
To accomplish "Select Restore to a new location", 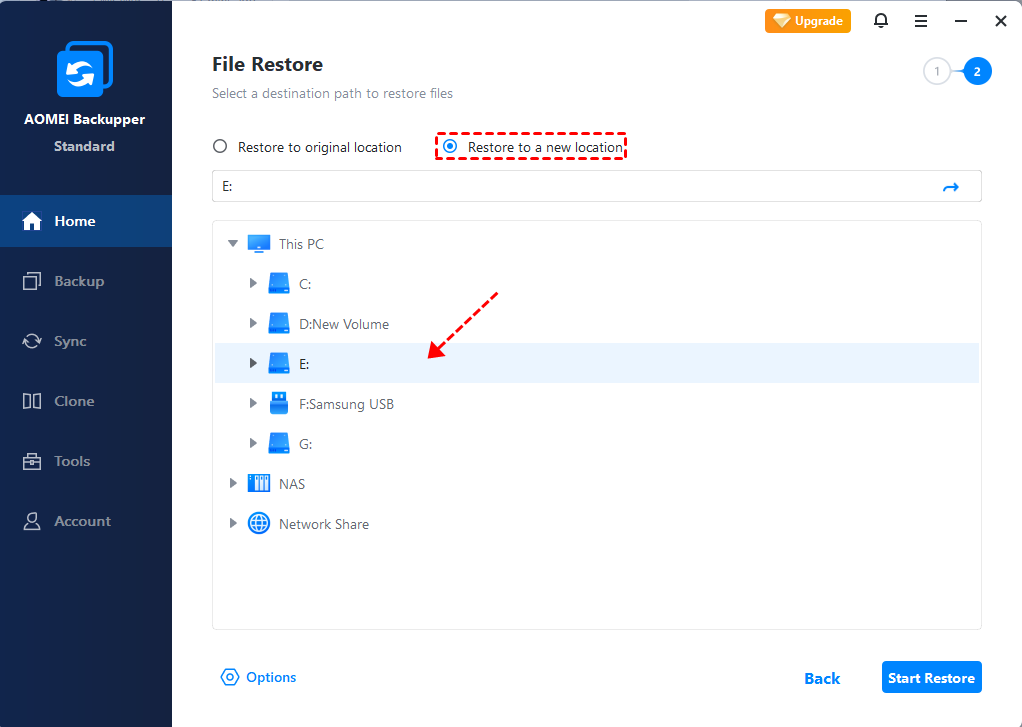I will (450, 147).
